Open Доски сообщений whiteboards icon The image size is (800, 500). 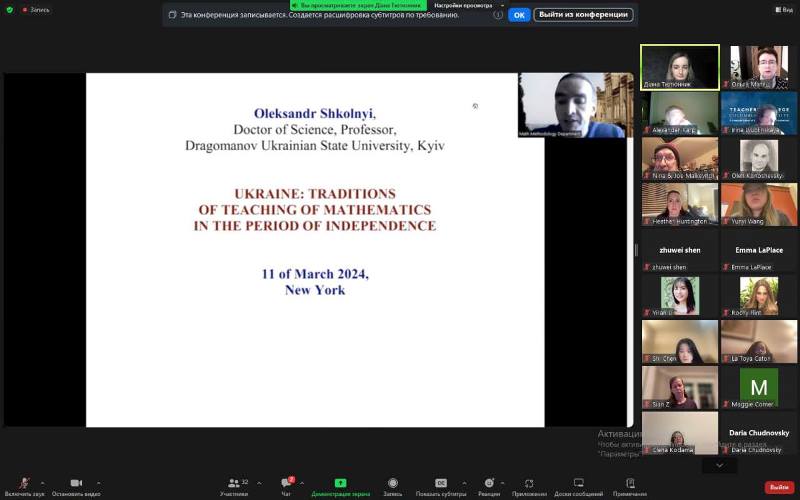coord(578,483)
